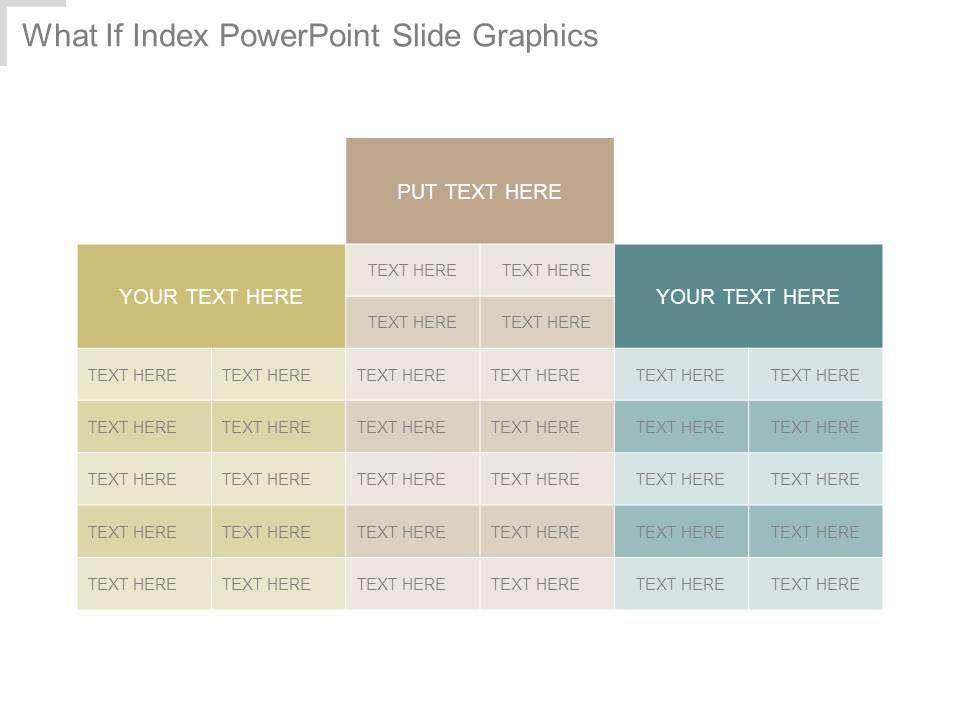This screenshot has width=960, height=720.
Task: Select lower-left cell of 2x2 block under tan header
Action: [412, 322]
